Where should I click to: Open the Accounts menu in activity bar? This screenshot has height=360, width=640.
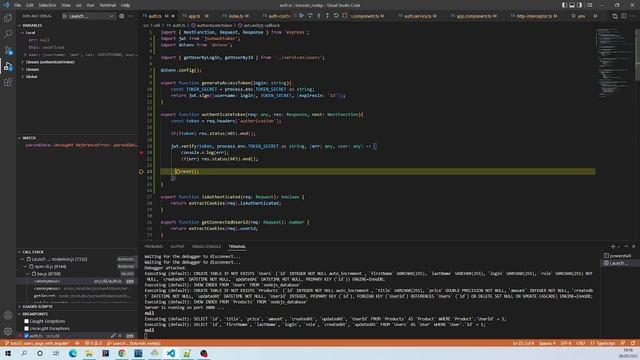point(8,315)
